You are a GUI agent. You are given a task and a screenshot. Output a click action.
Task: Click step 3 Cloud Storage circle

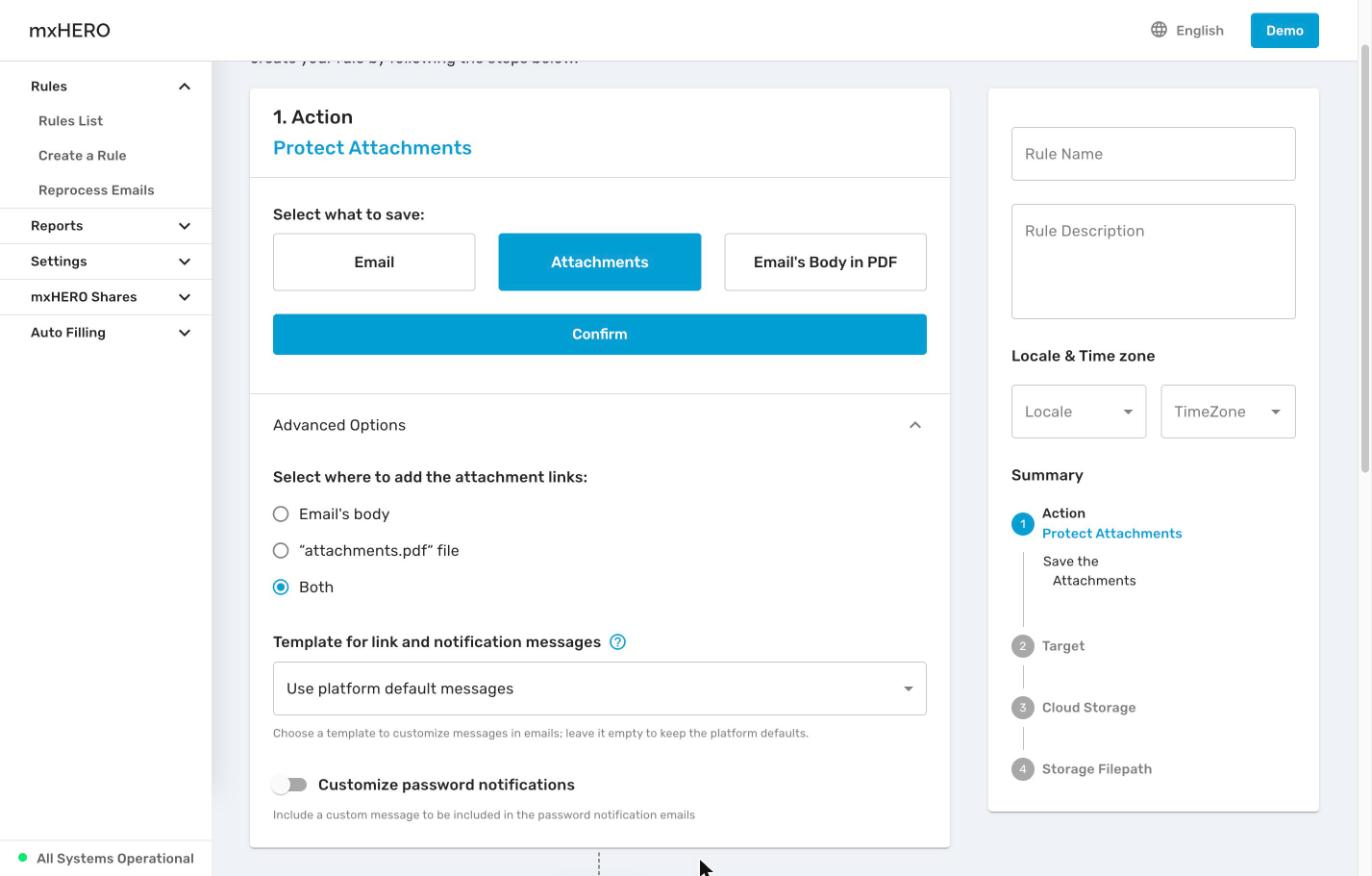pos(1022,708)
